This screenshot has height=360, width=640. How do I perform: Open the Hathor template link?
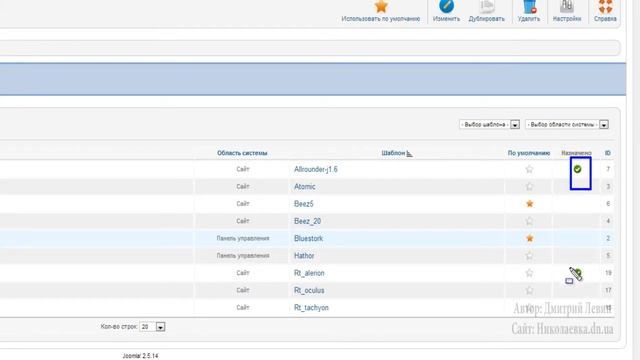304,256
